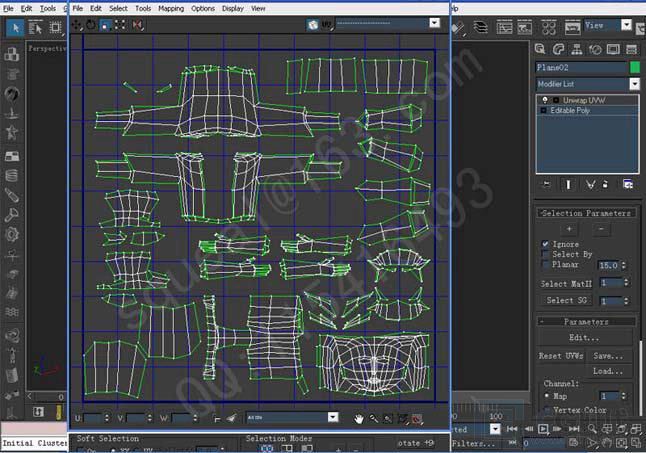
Task: Expand the Unwrap UVW modifier sub-objects
Action: 556,100
